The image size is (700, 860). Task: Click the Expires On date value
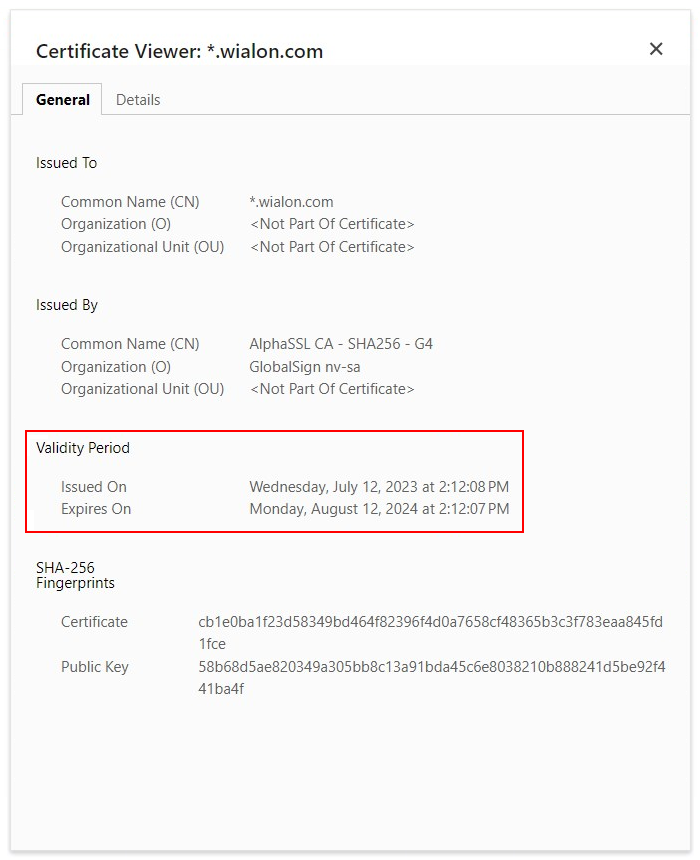379,509
